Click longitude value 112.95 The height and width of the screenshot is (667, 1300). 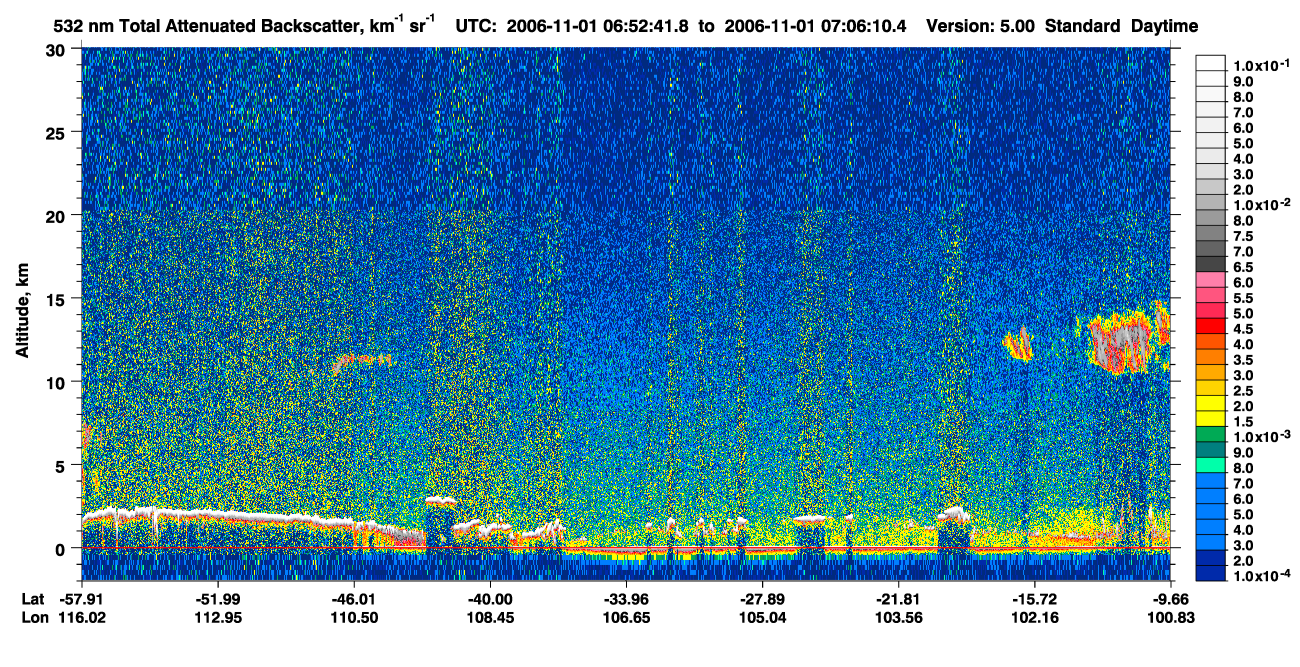click(x=219, y=617)
